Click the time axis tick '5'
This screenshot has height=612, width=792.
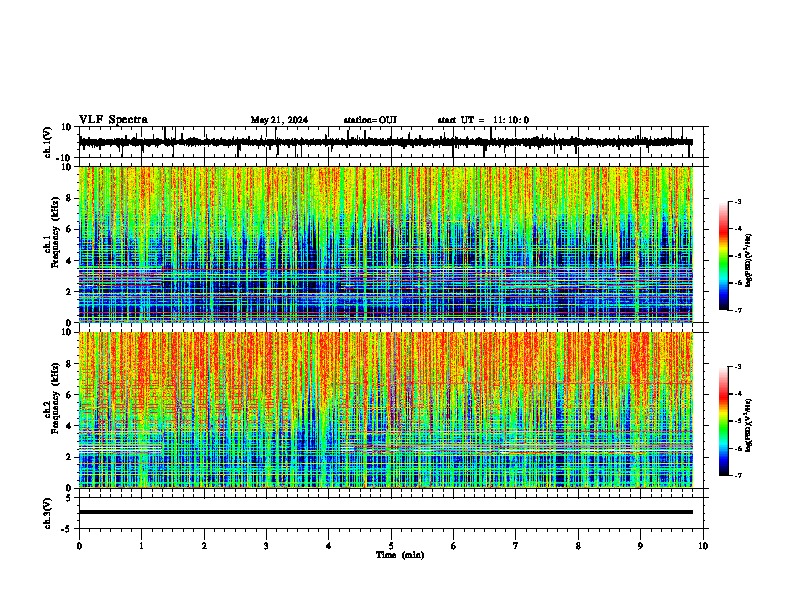click(391, 546)
